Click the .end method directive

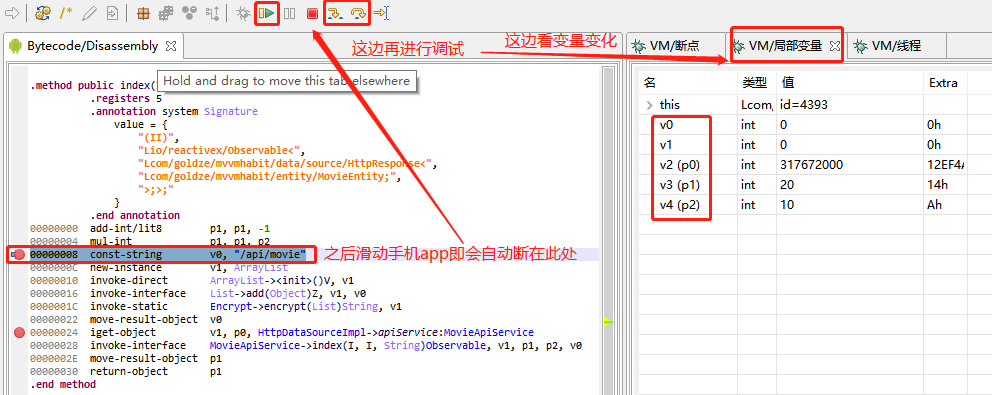coord(63,384)
